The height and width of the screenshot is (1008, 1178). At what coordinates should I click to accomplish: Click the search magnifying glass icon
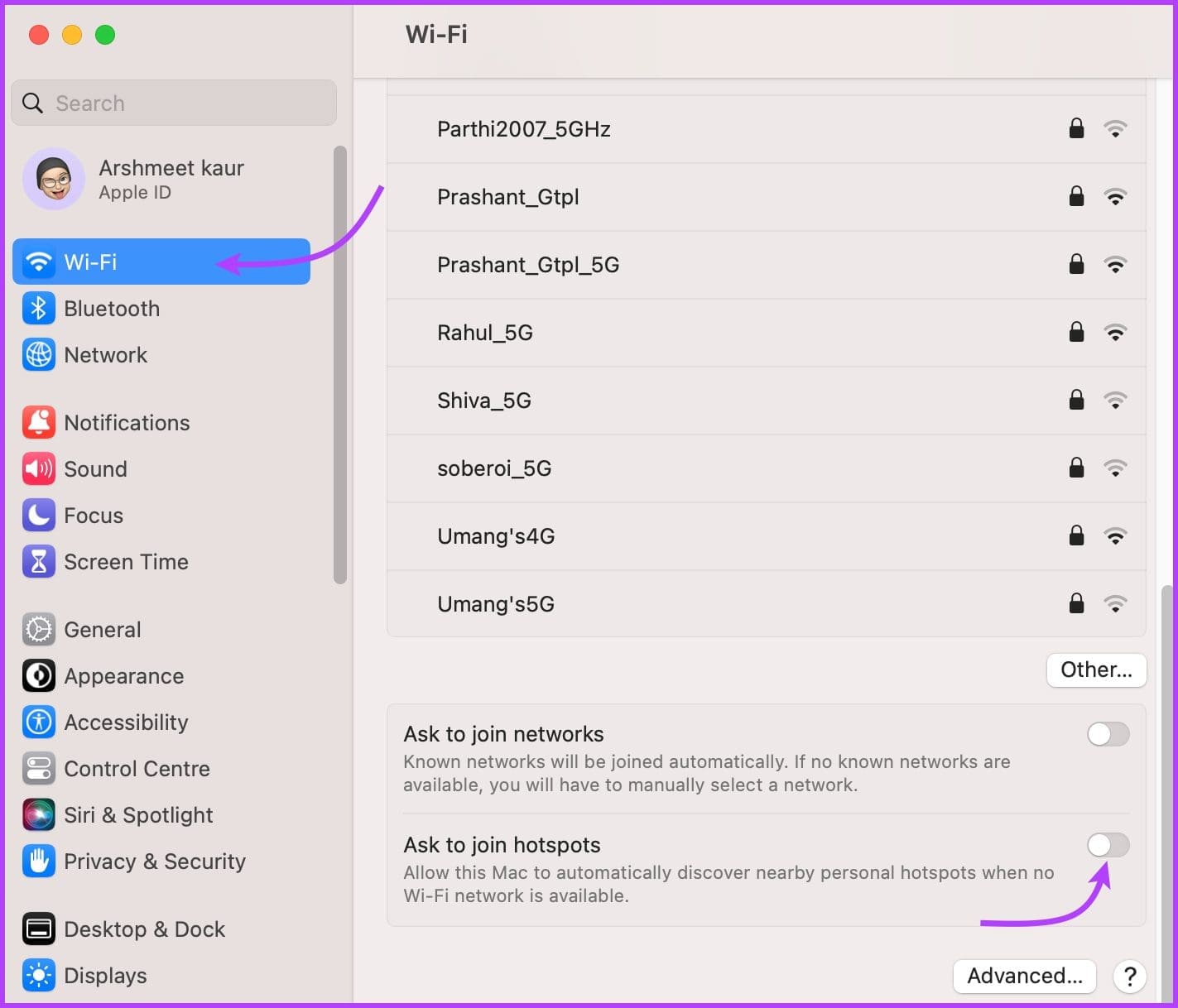click(x=32, y=103)
